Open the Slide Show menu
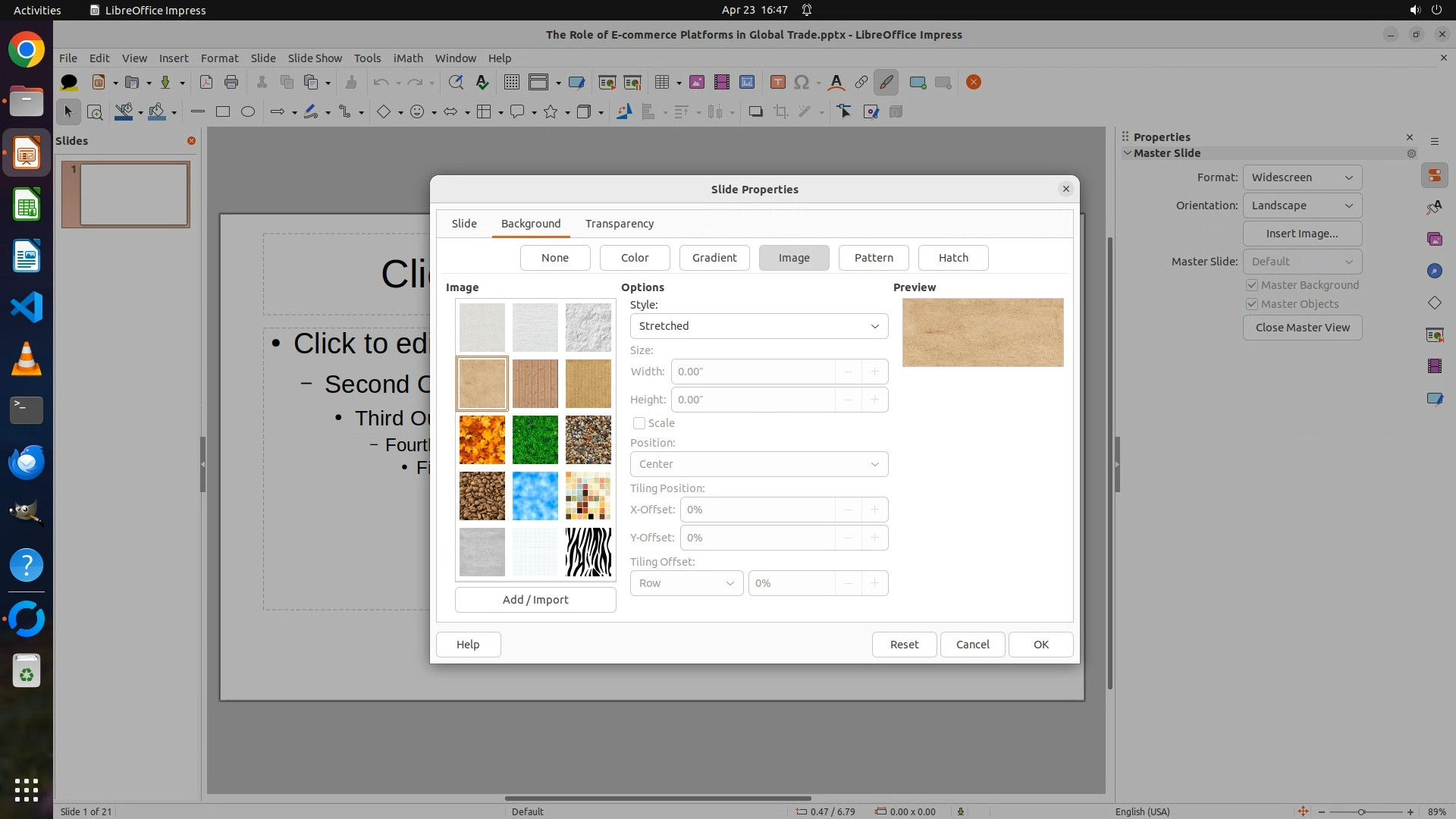1456x819 pixels. click(315, 58)
